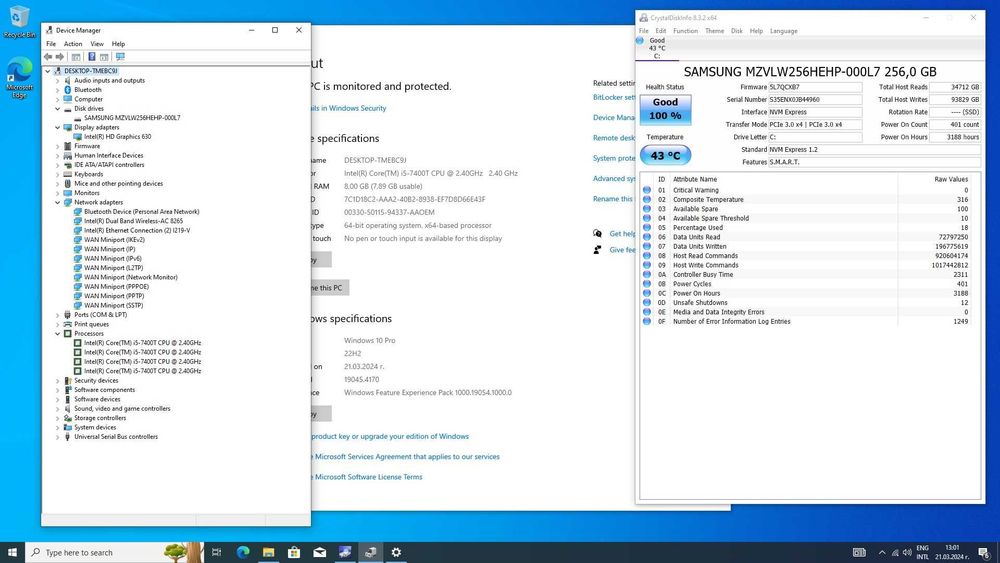Click the Good 100 % health status button
Screen dimensions: 1000x563
(x=665, y=109)
